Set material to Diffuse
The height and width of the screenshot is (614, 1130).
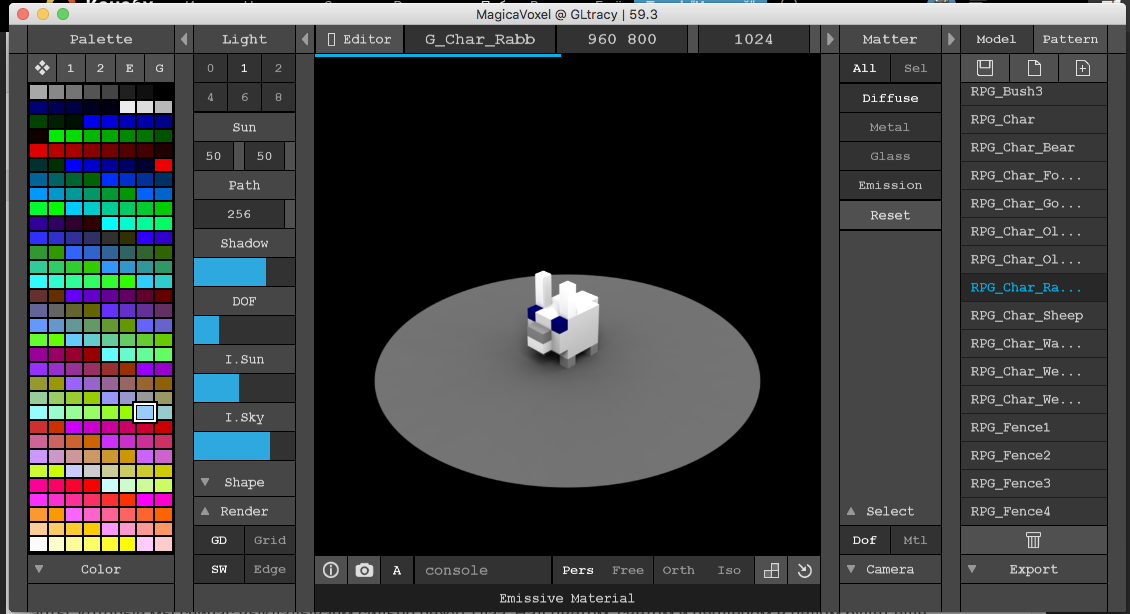[x=890, y=98]
